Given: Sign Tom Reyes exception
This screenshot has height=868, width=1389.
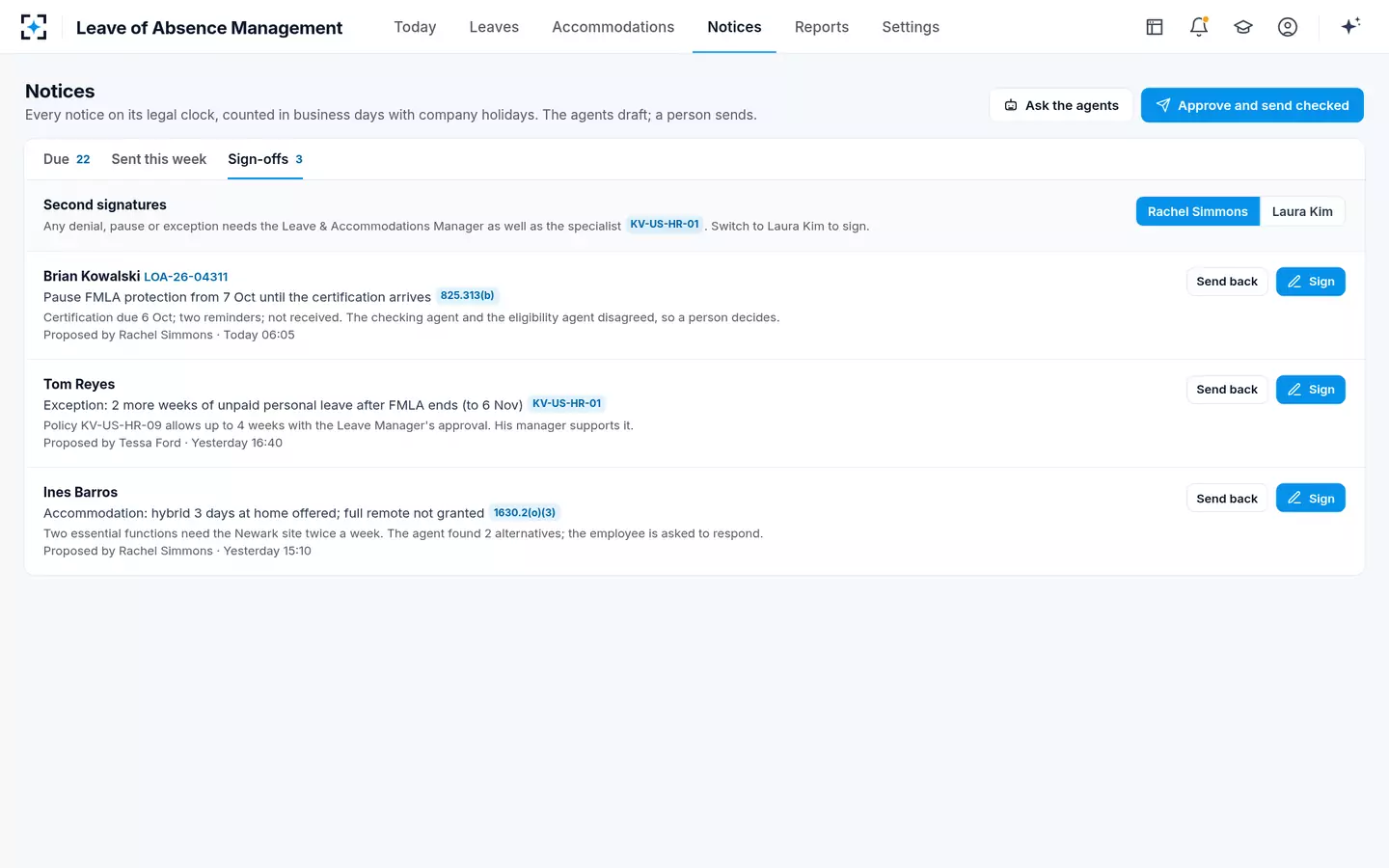Looking at the screenshot, I should tap(1310, 390).
